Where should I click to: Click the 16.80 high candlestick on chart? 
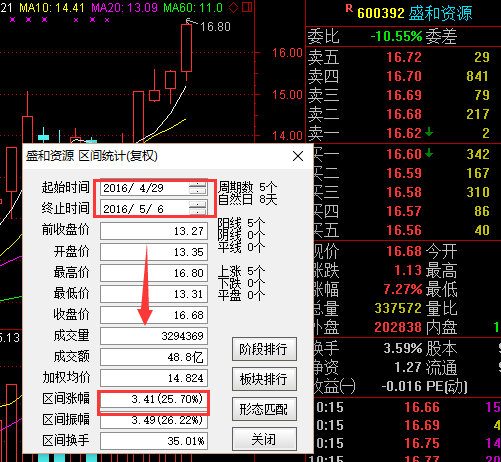(186, 48)
